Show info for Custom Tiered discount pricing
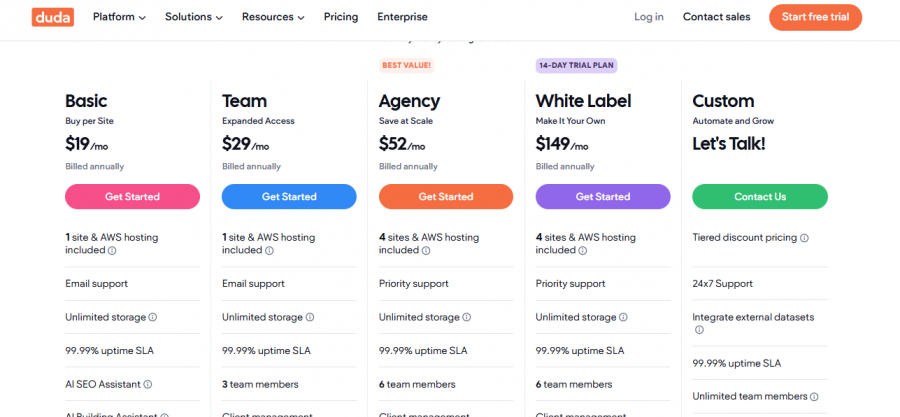This screenshot has width=900, height=417. 804,238
